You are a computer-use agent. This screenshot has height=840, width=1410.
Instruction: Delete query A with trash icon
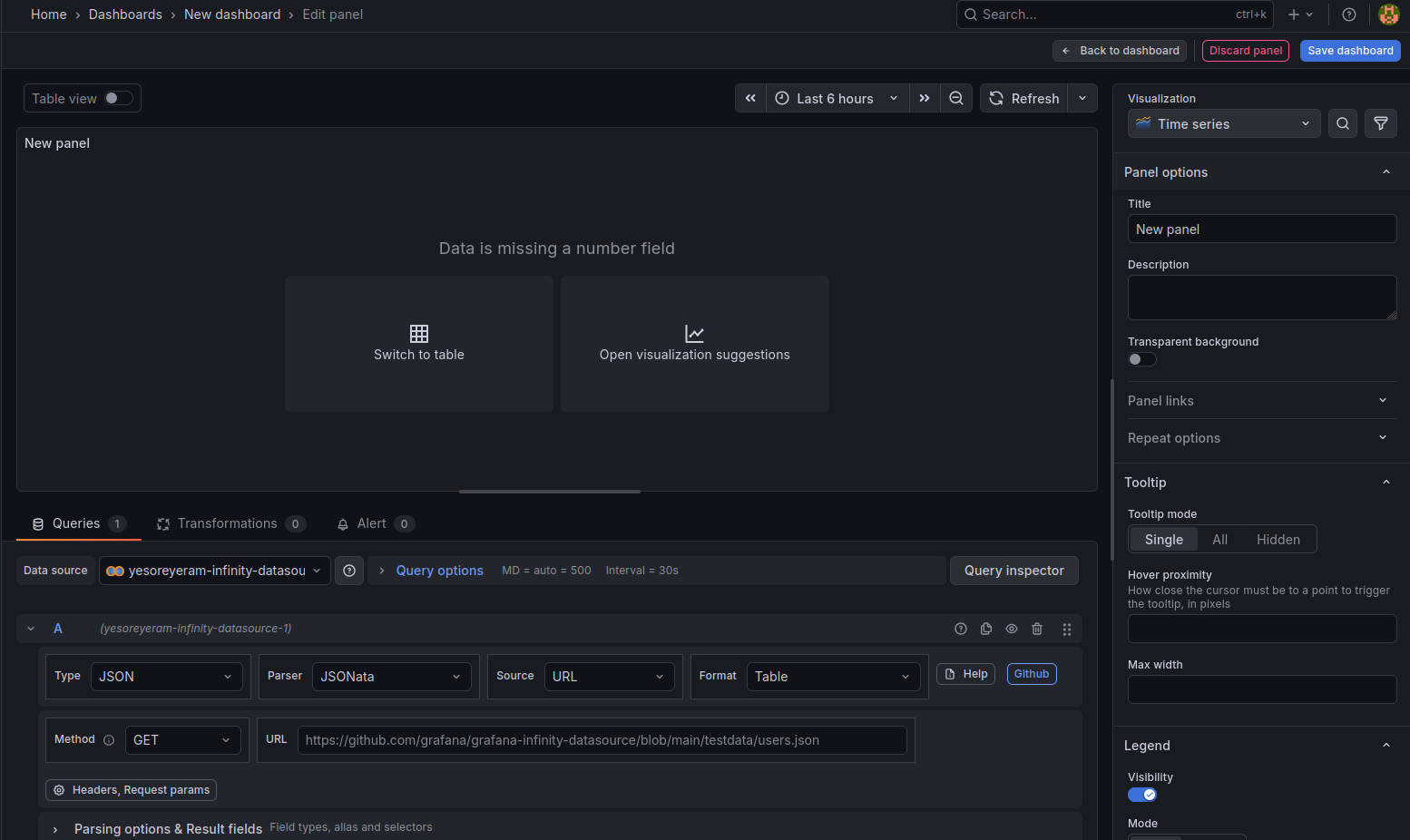point(1037,629)
